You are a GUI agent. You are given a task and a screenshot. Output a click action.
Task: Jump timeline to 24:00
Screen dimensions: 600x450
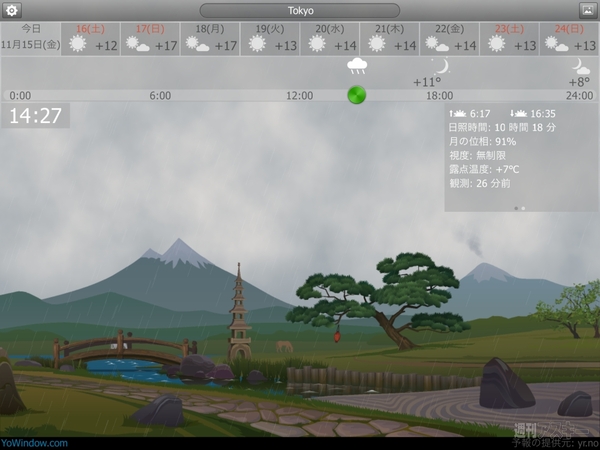tap(579, 96)
